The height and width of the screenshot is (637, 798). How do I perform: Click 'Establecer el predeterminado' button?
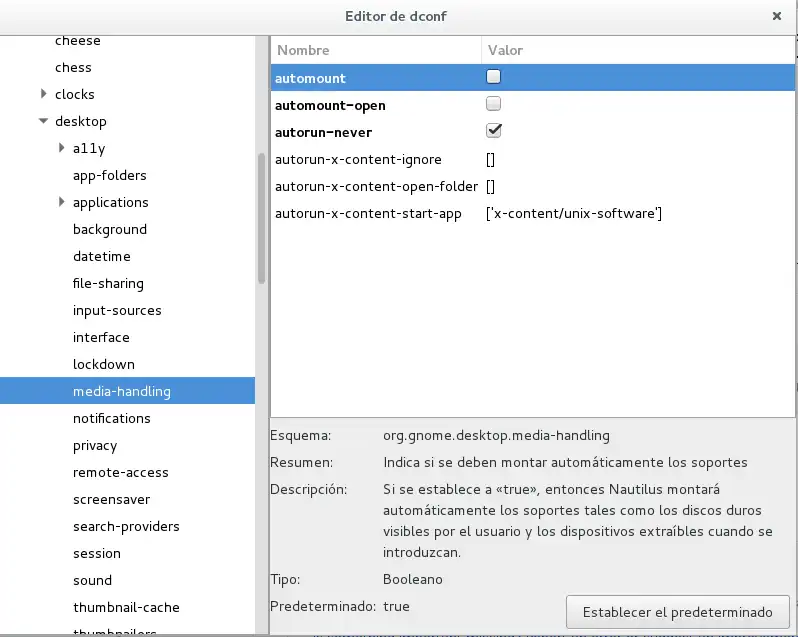[677, 612]
